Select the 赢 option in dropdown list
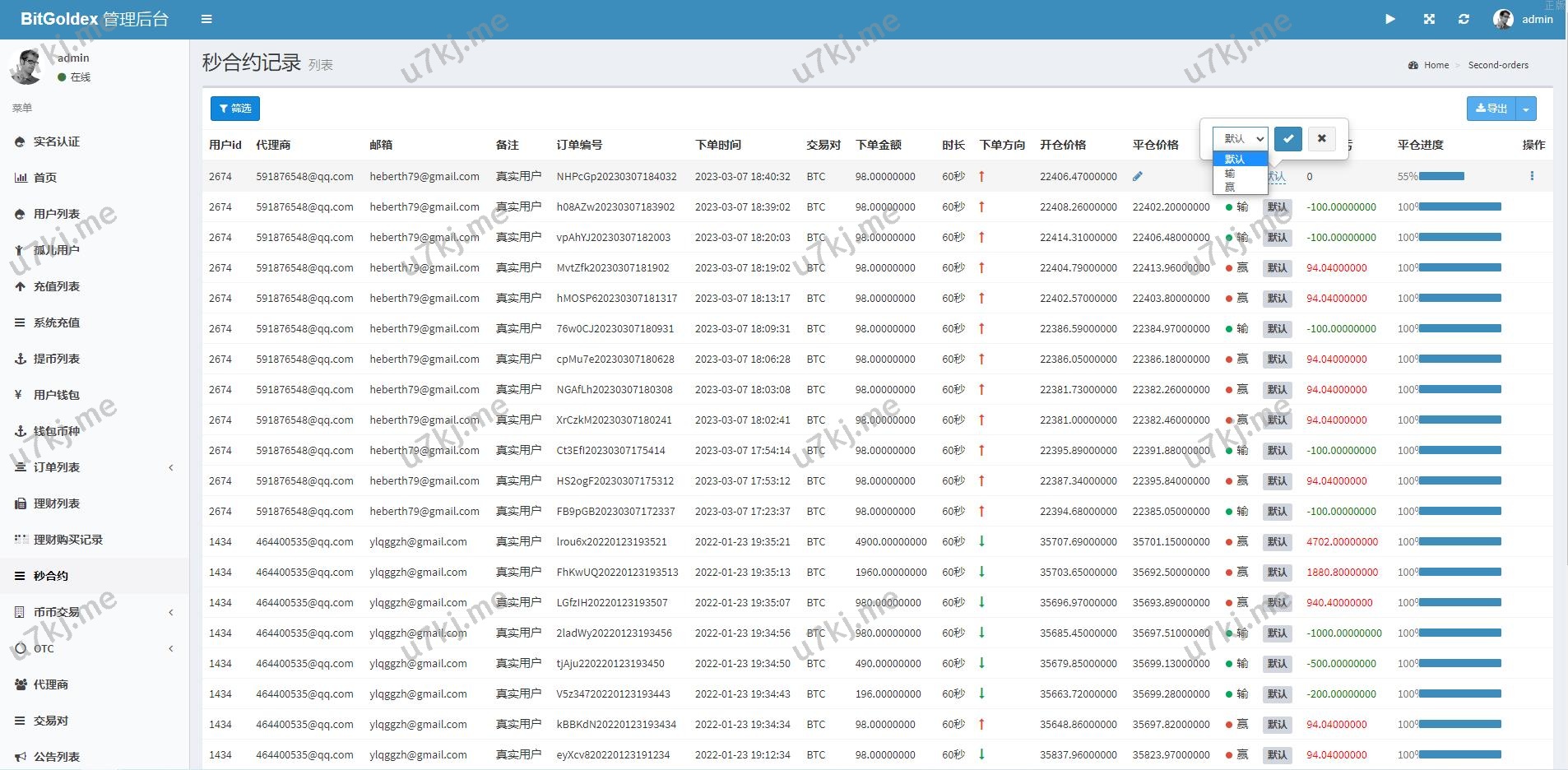Screen dimensions: 1568x770 [x=1231, y=187]
